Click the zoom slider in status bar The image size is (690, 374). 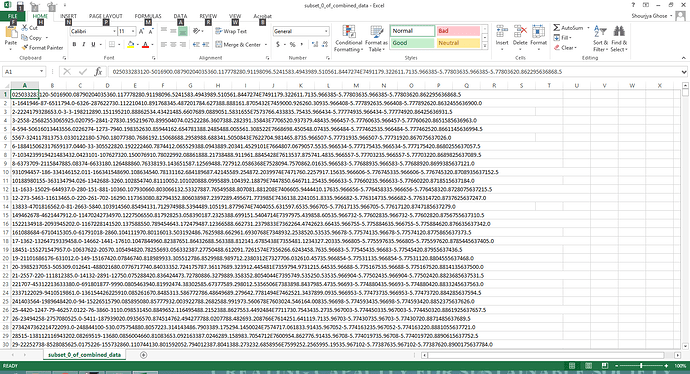(641, 366)
